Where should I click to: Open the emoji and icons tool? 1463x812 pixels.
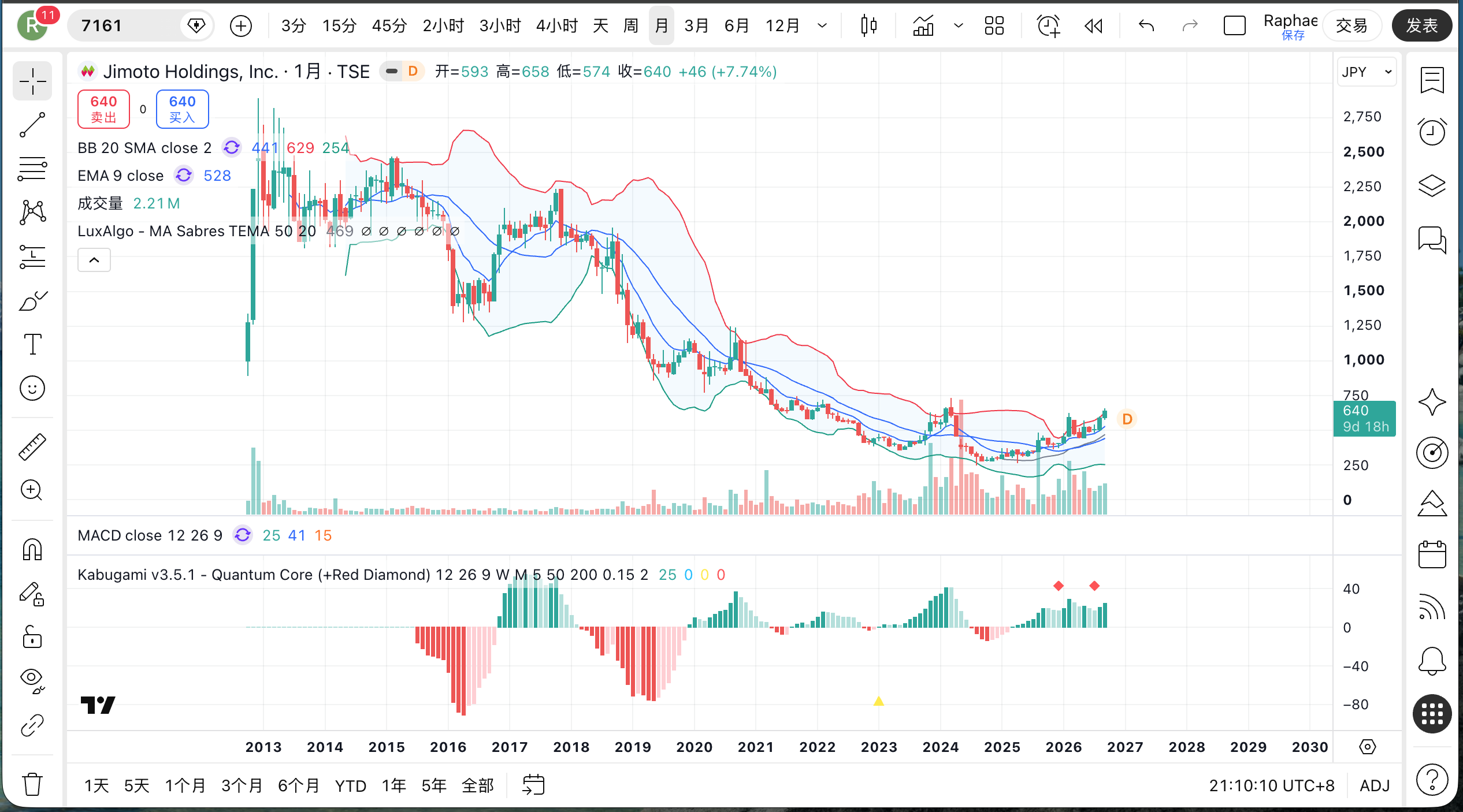[32, 388]
